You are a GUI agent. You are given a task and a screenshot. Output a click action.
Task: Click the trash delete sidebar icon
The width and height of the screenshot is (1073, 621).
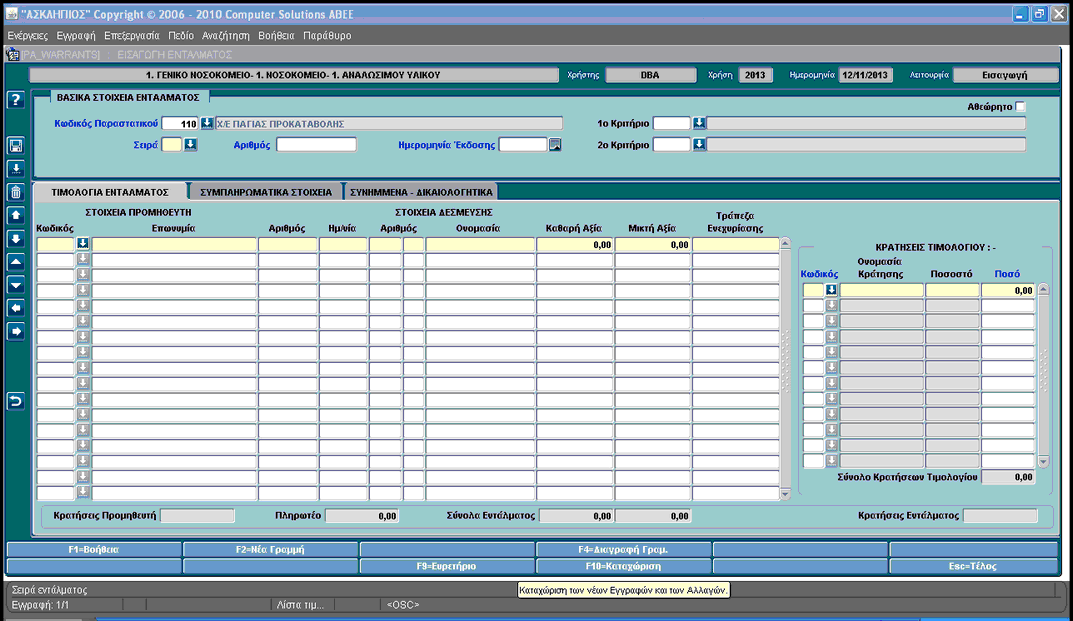(x=16, y=192)
